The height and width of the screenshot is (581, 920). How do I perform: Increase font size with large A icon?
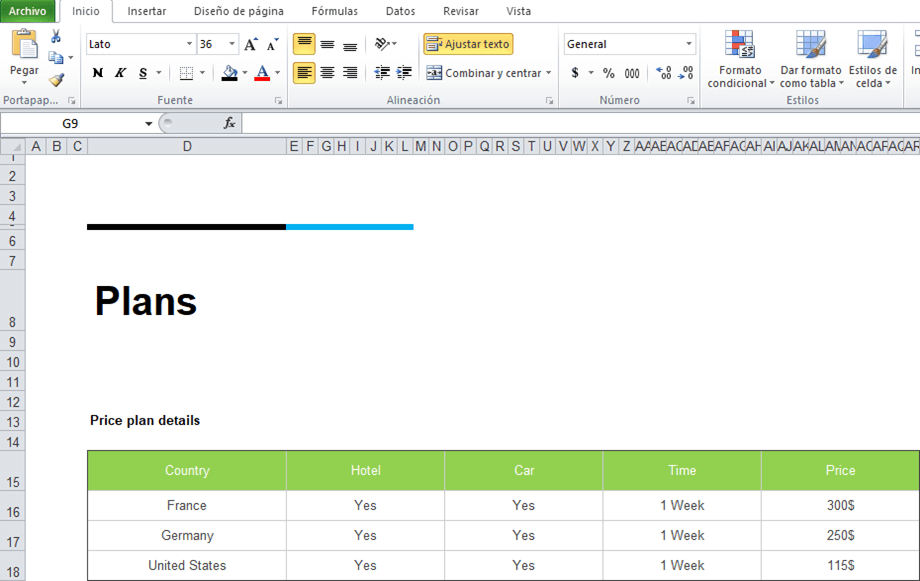(x=251, y=45)
